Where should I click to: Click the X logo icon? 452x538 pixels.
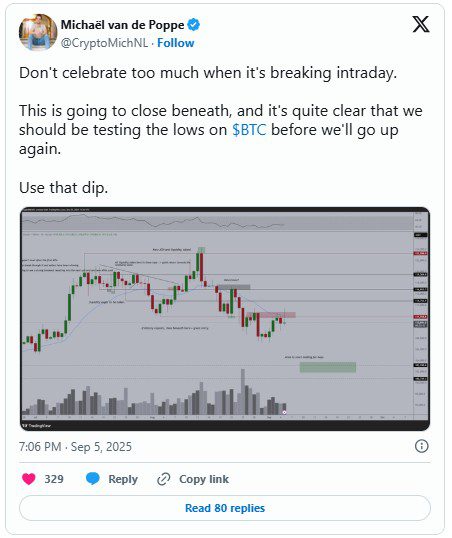pyautogui.click(x=421, y=24)
